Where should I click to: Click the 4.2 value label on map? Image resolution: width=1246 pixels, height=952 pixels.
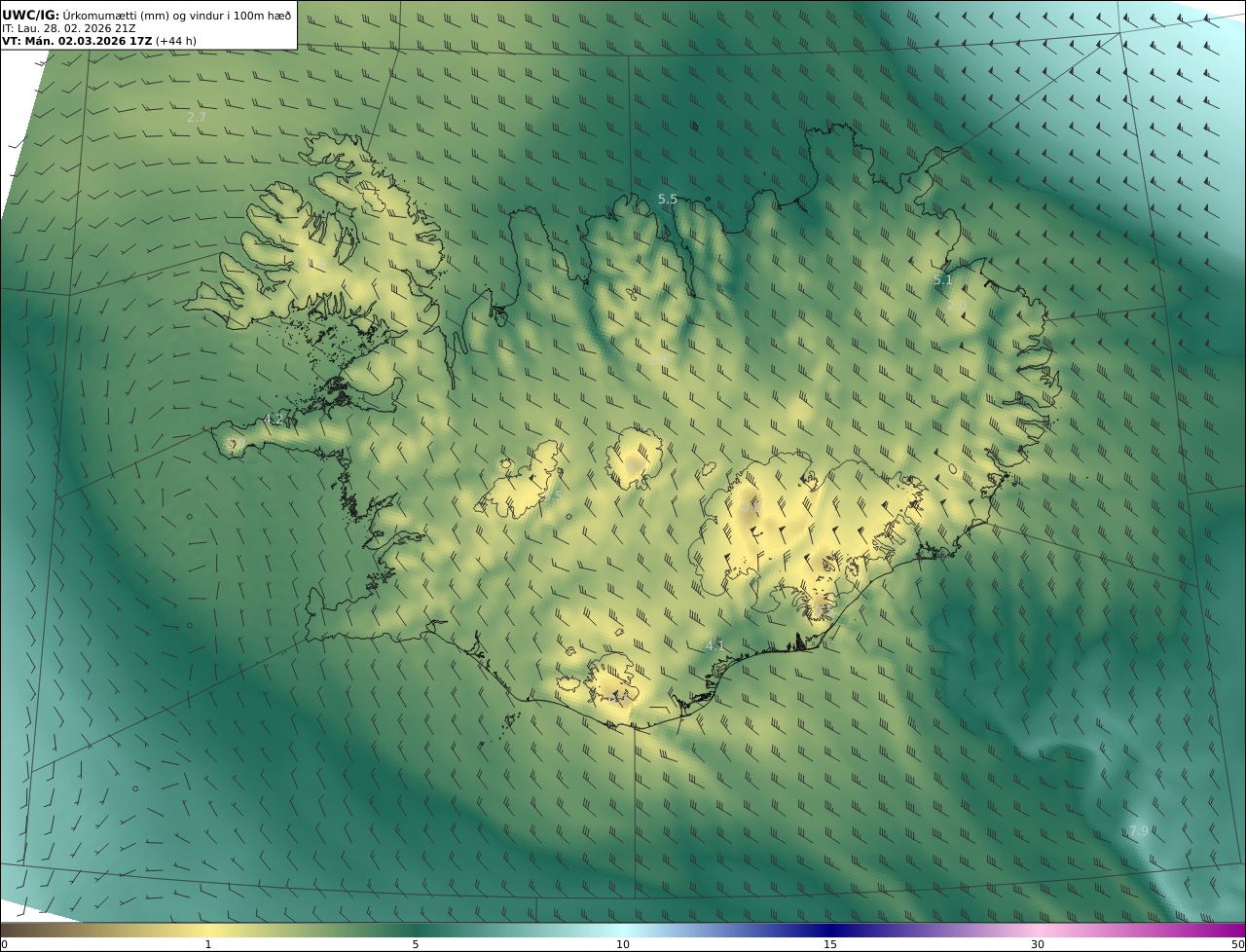pyautogui.click(x=275, y=420)
